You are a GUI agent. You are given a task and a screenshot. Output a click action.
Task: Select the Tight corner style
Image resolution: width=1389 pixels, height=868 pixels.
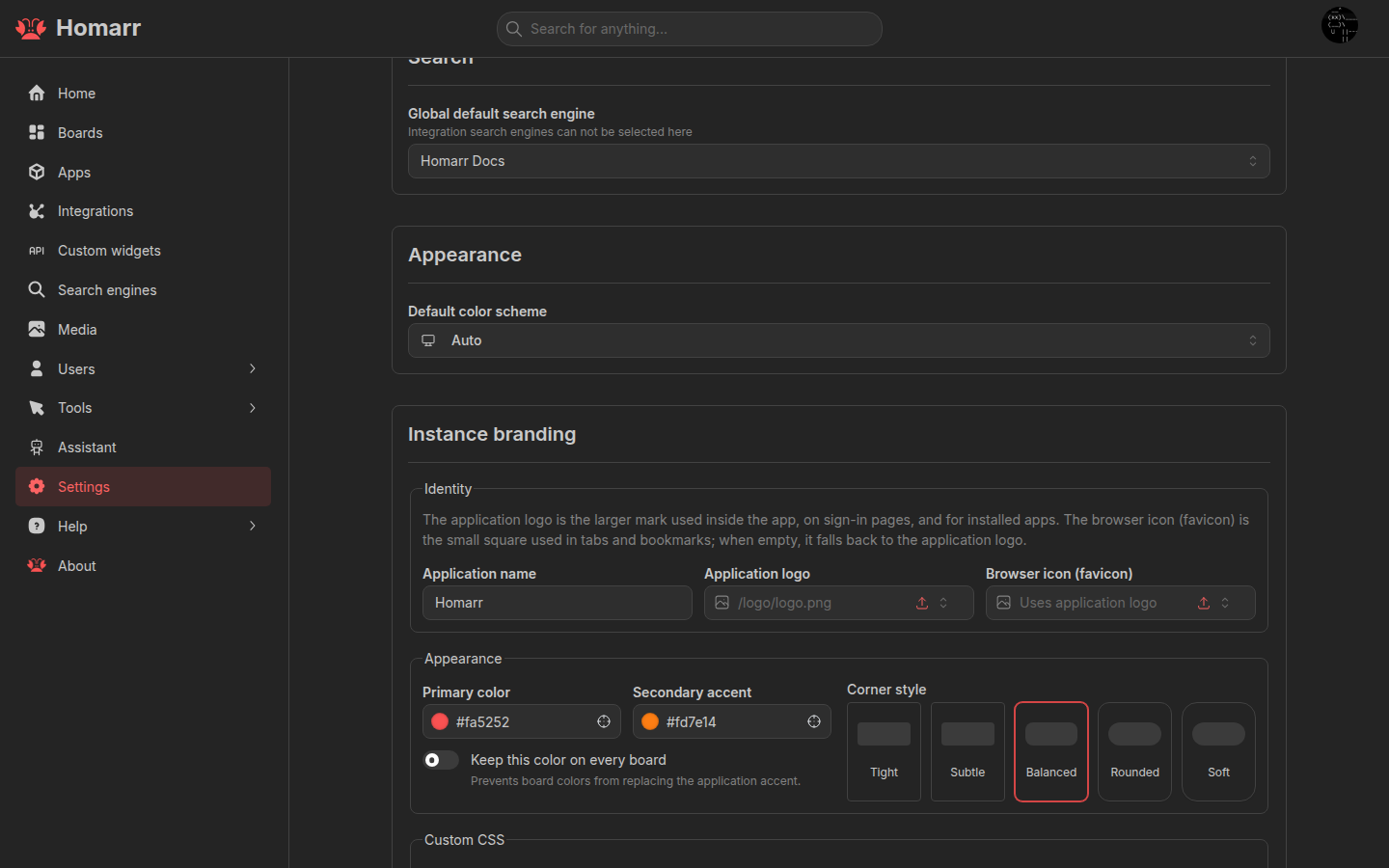tap(884, 751)
